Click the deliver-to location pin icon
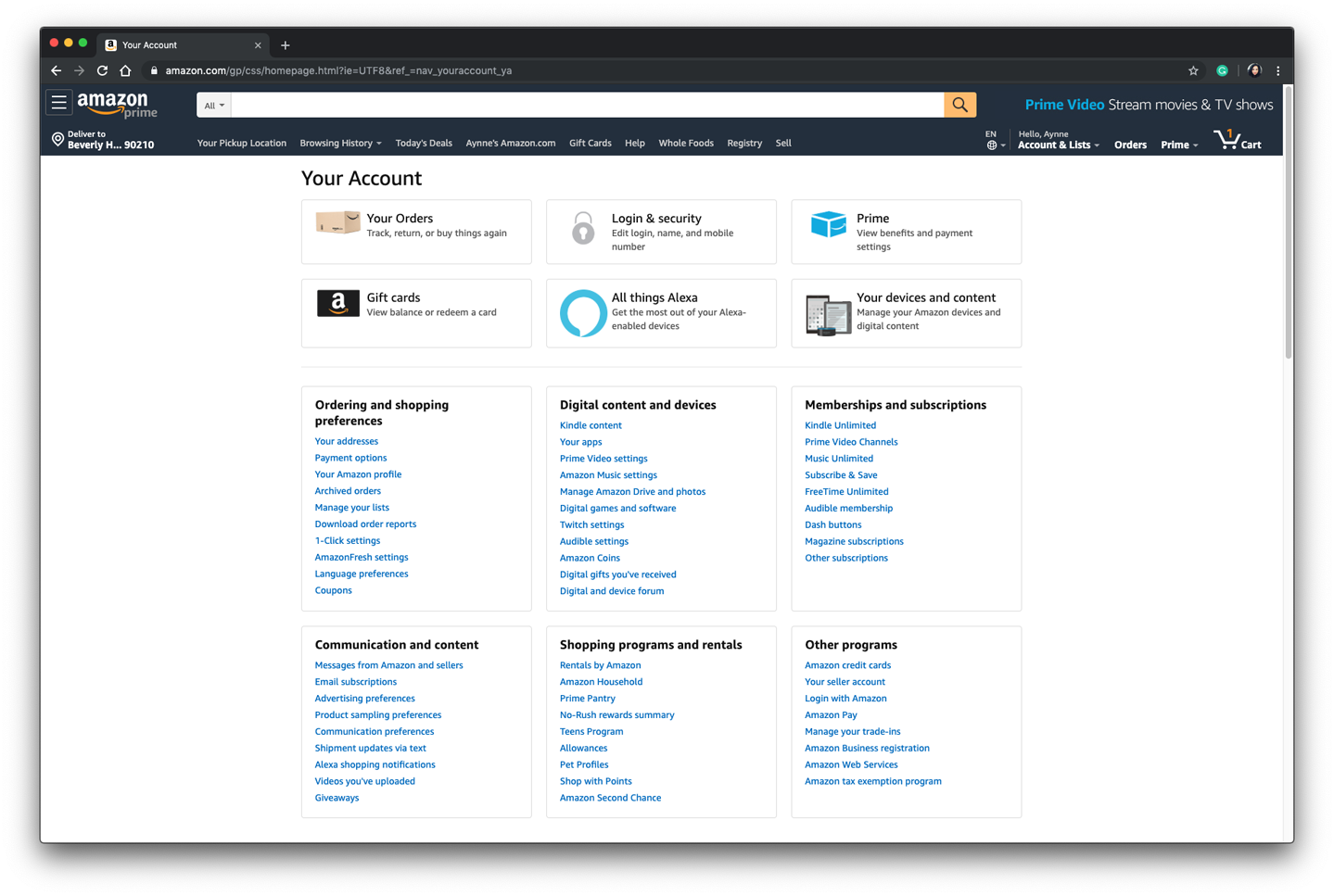The width and height of the screenshot is (1334, 896). [57, 139]
